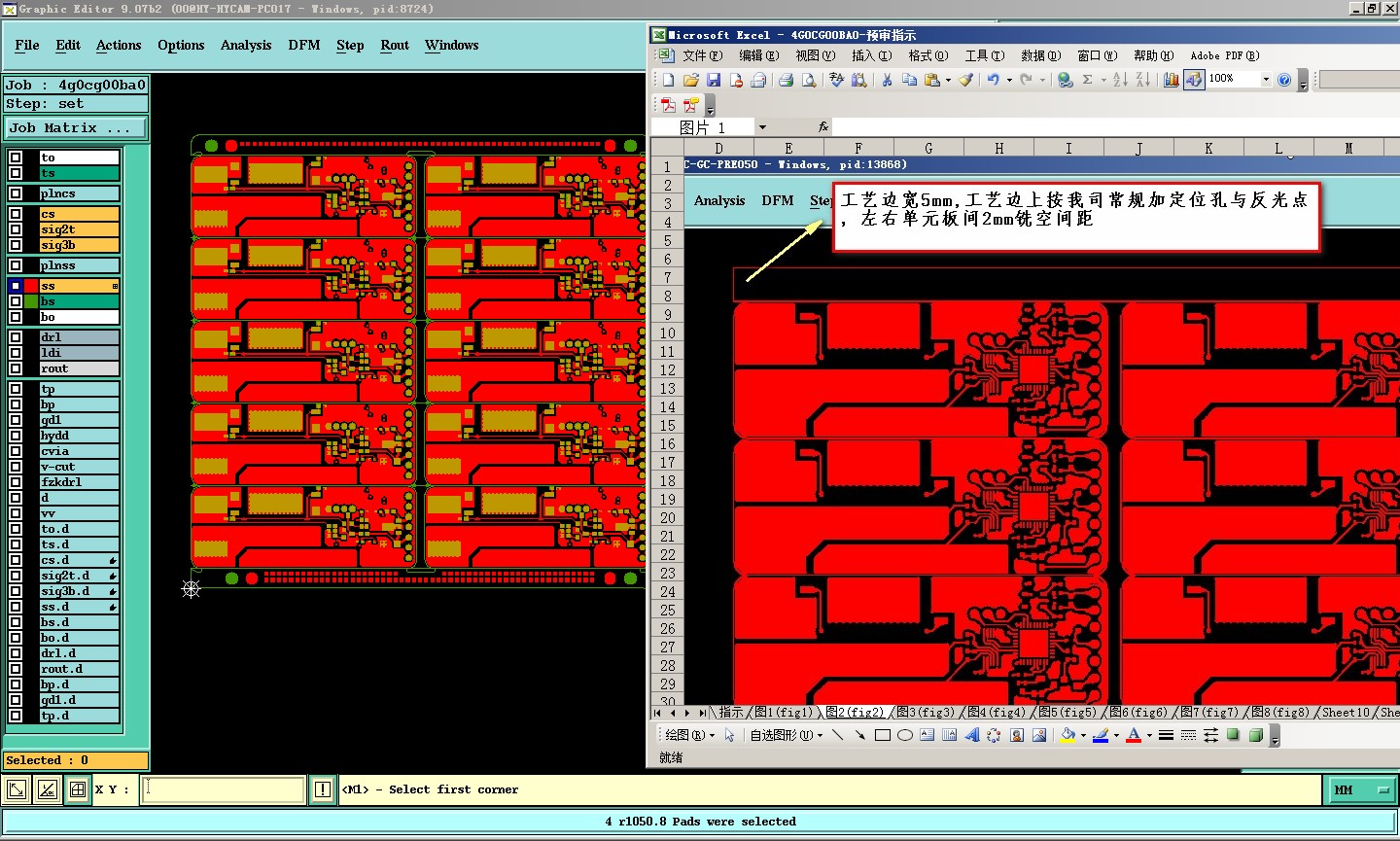Toggle the checkbox for layer plncs
Screen dimensions: 1400x841
tap(16, 193)
